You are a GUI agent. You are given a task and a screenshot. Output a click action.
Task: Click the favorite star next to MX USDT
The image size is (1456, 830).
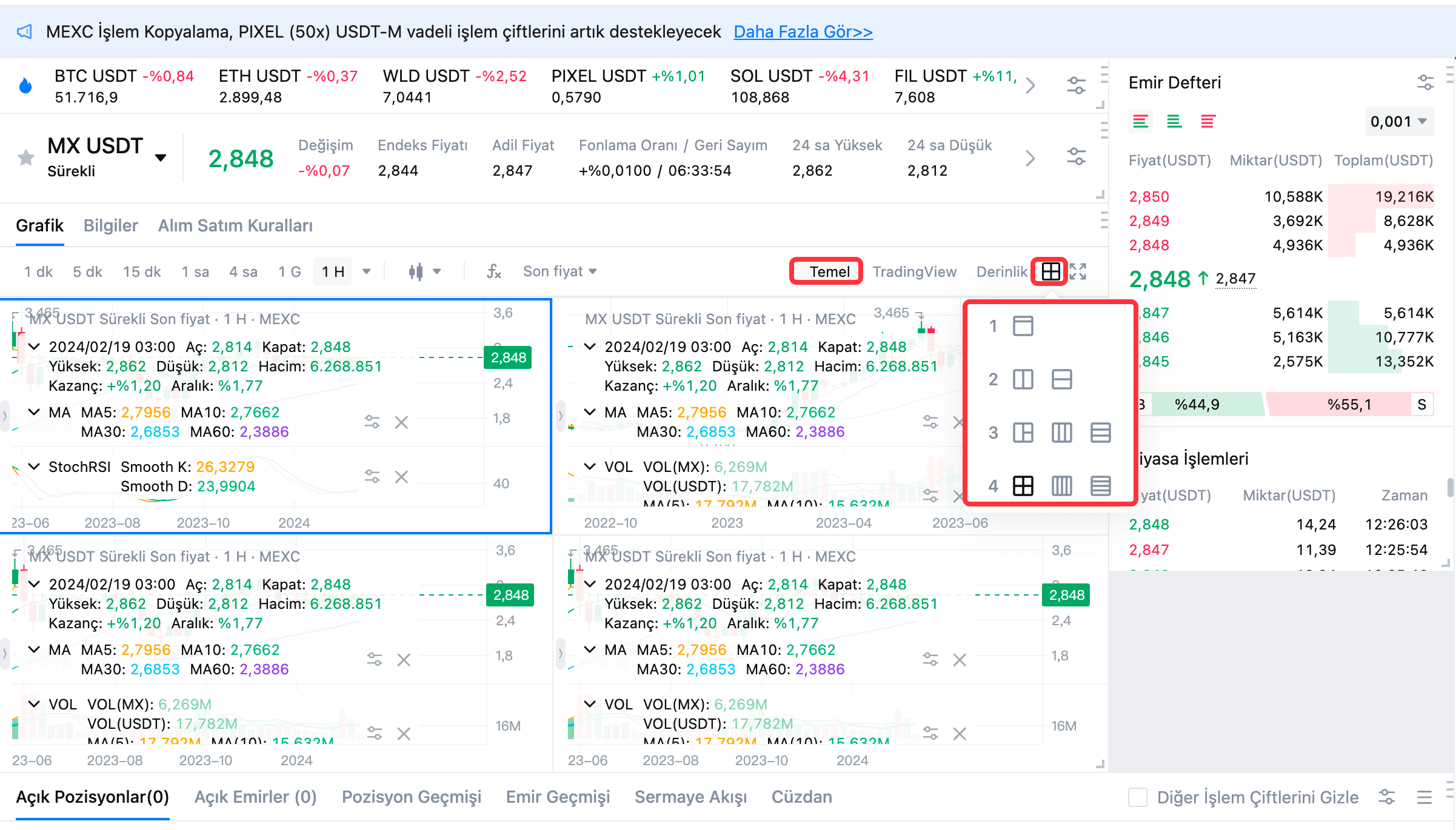pyautogui.click(x=26, y=158)
